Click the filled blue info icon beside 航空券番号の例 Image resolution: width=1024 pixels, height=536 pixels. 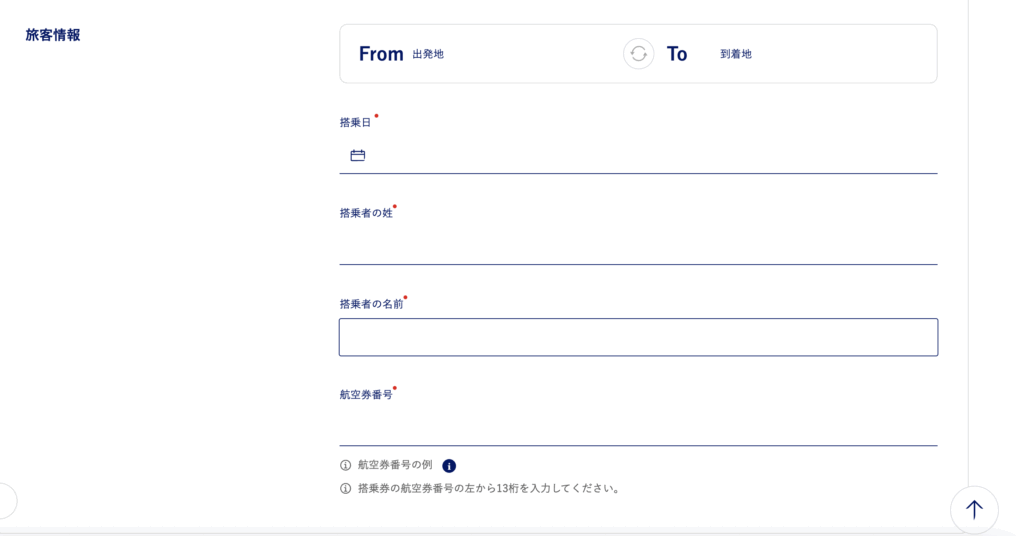click(x=449, y=465)
